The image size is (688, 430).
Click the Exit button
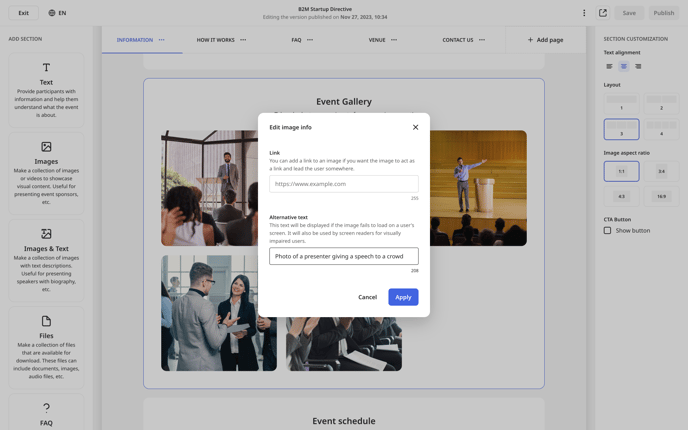[23, 13]
